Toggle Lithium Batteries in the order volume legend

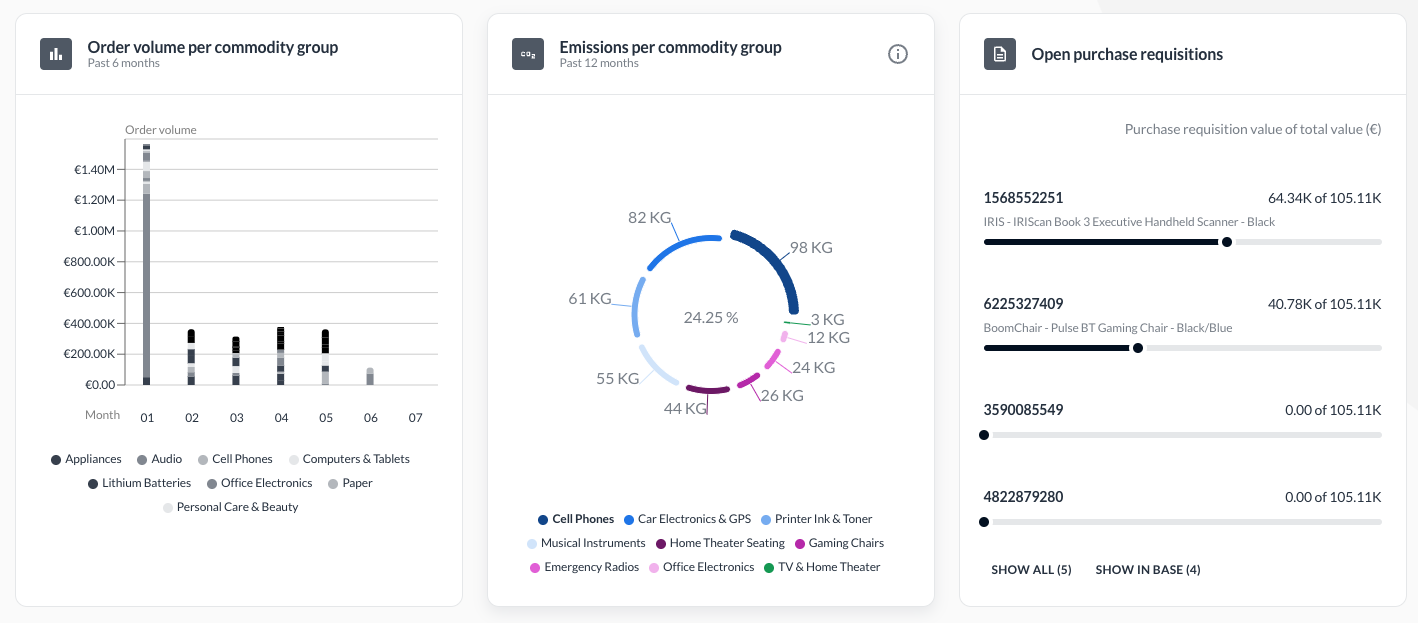tap(140, 483)
